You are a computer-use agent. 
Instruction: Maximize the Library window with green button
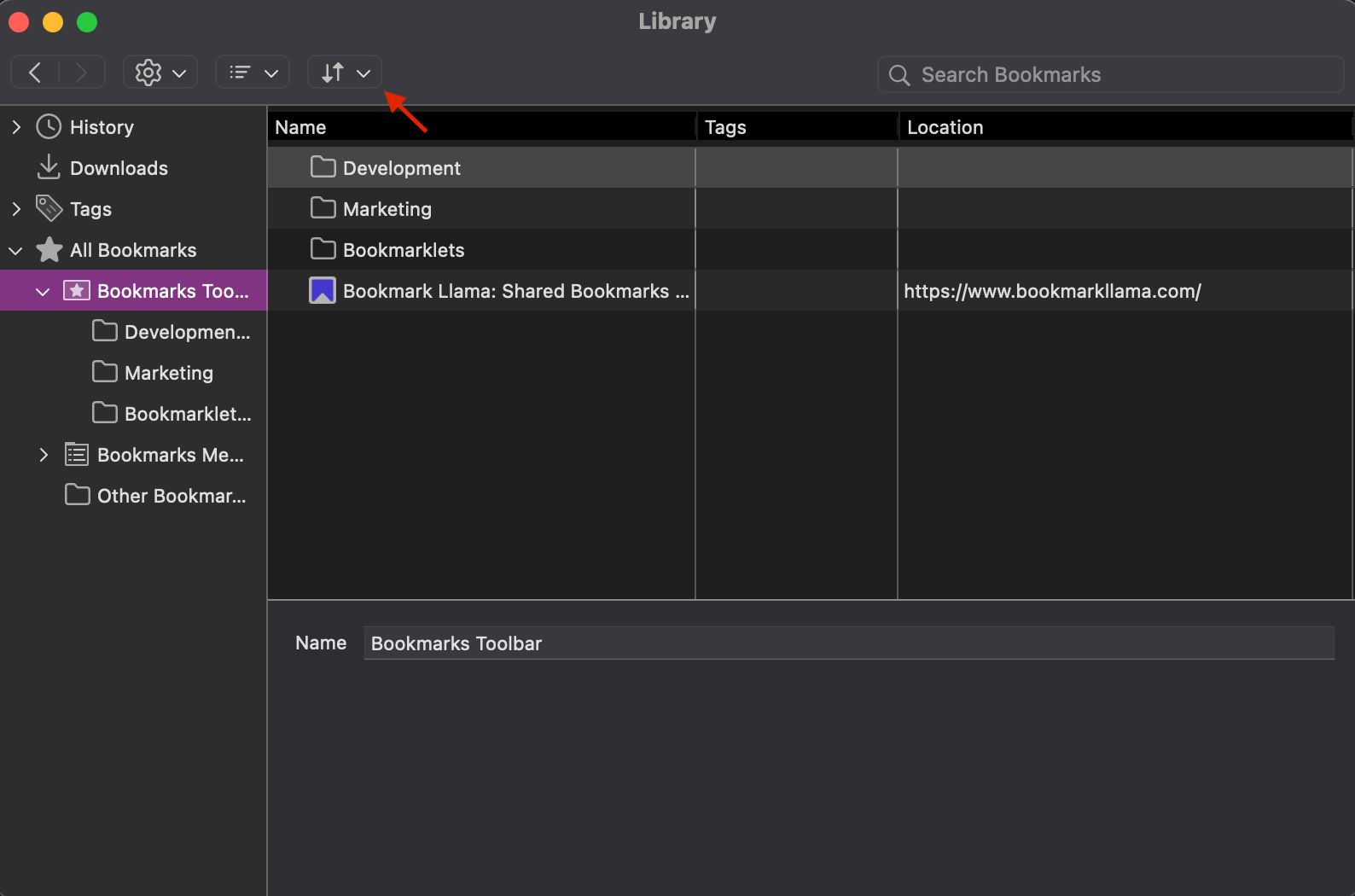coord(87,22)
